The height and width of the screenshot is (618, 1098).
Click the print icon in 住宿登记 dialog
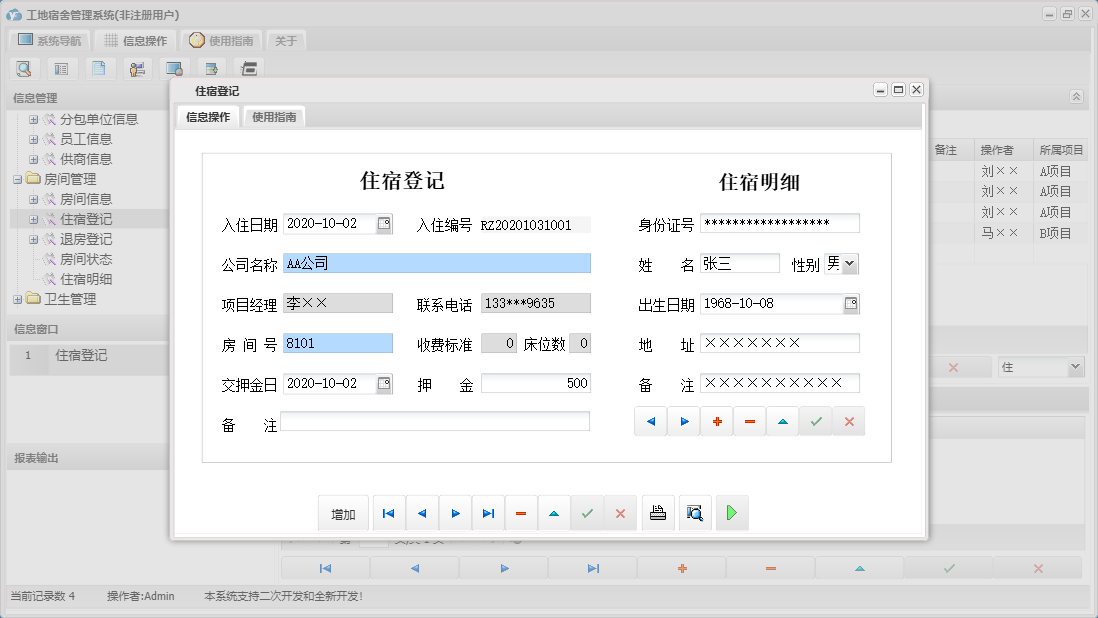click(x=657, y=512)
